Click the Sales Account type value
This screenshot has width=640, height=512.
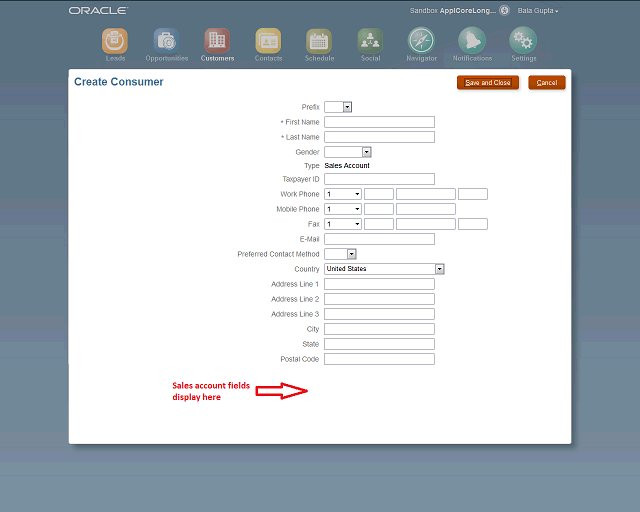pos(347,166)
